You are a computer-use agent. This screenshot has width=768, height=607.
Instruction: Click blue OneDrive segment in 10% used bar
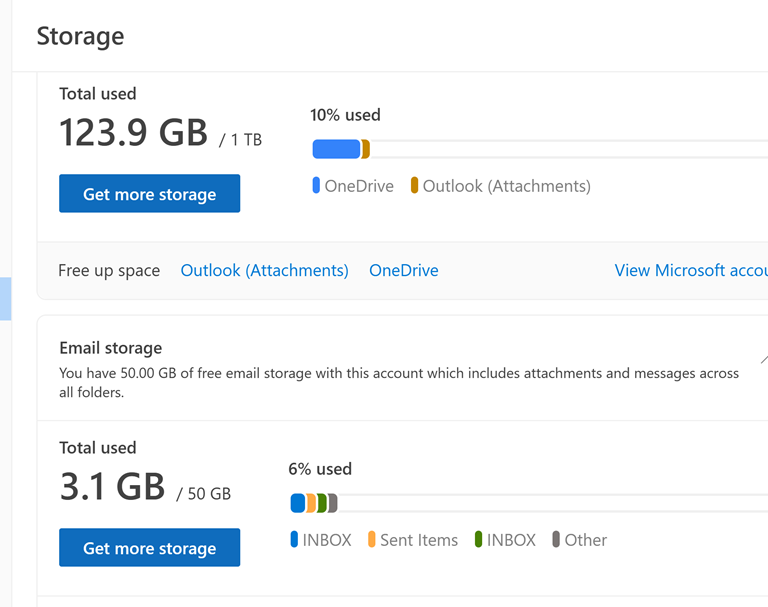[336, 150]
